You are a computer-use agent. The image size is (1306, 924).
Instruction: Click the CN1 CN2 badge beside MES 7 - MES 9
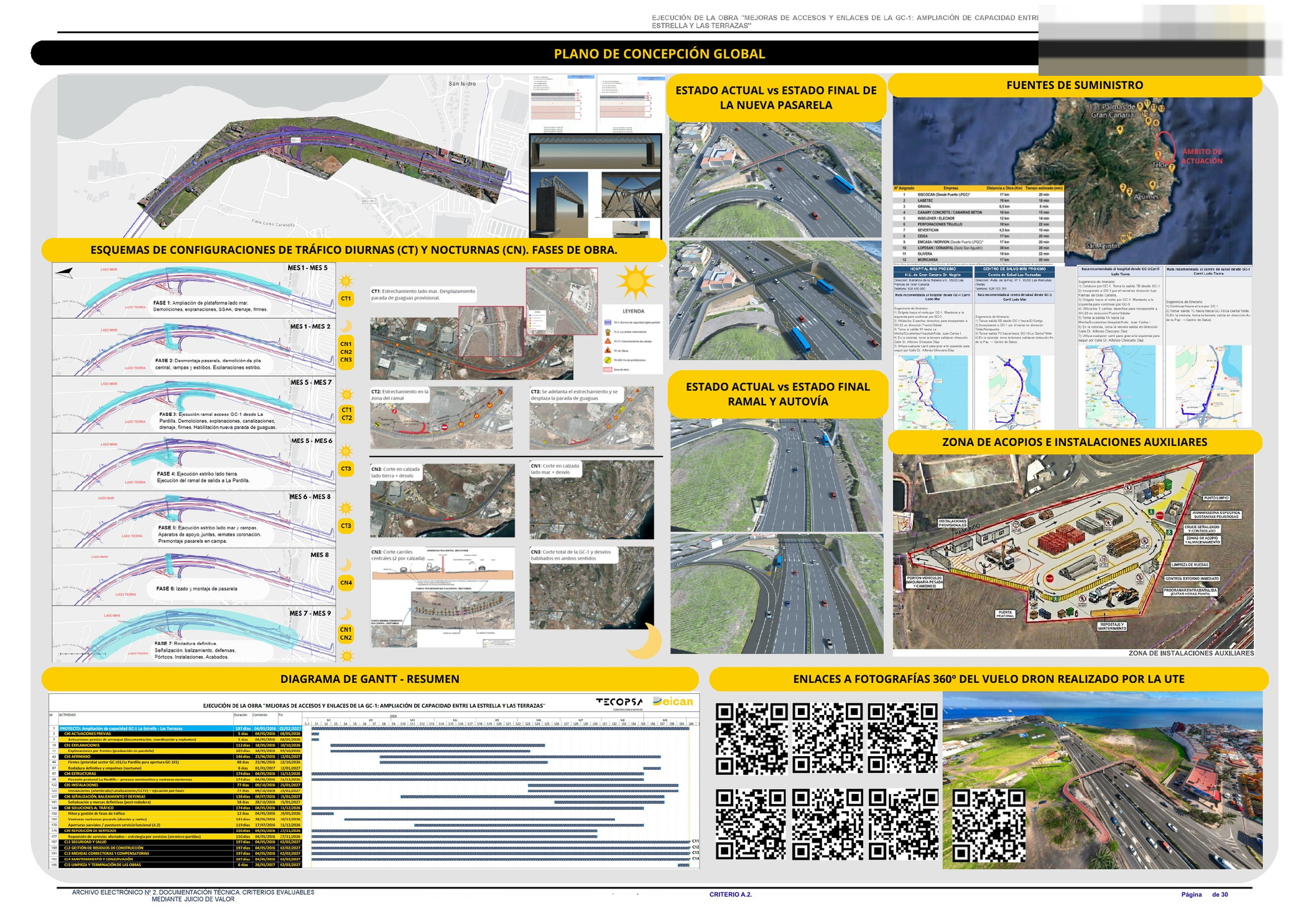point(346,634)
